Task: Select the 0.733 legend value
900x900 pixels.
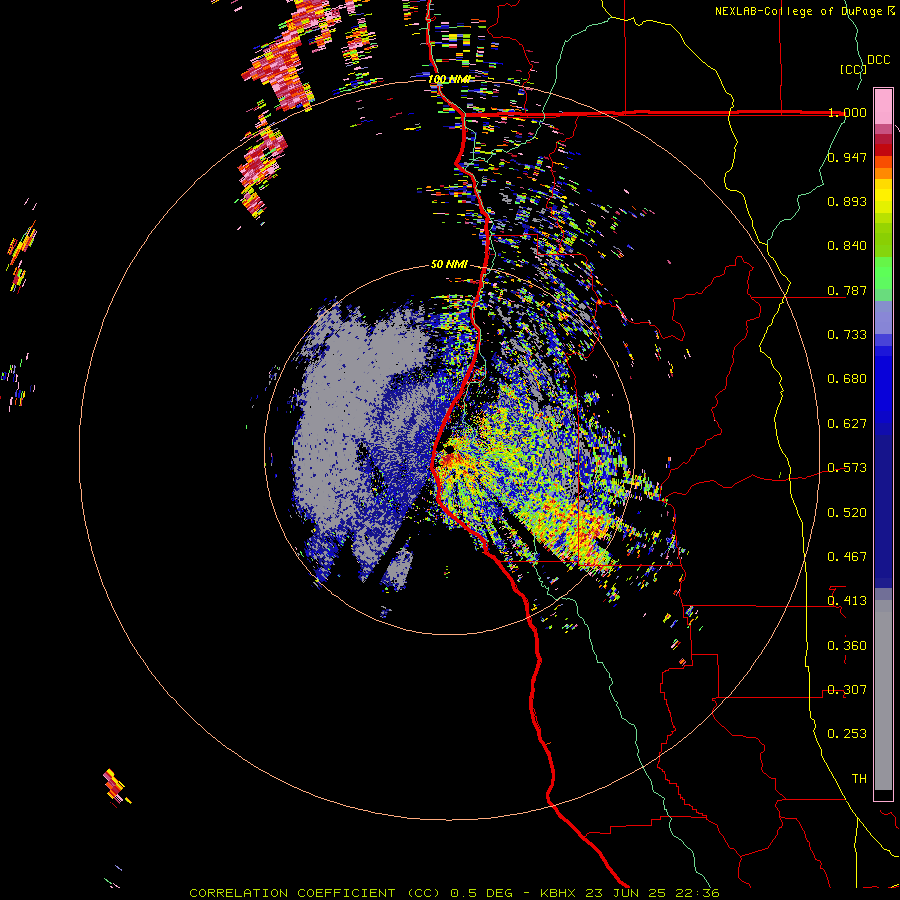Action: 847,335
